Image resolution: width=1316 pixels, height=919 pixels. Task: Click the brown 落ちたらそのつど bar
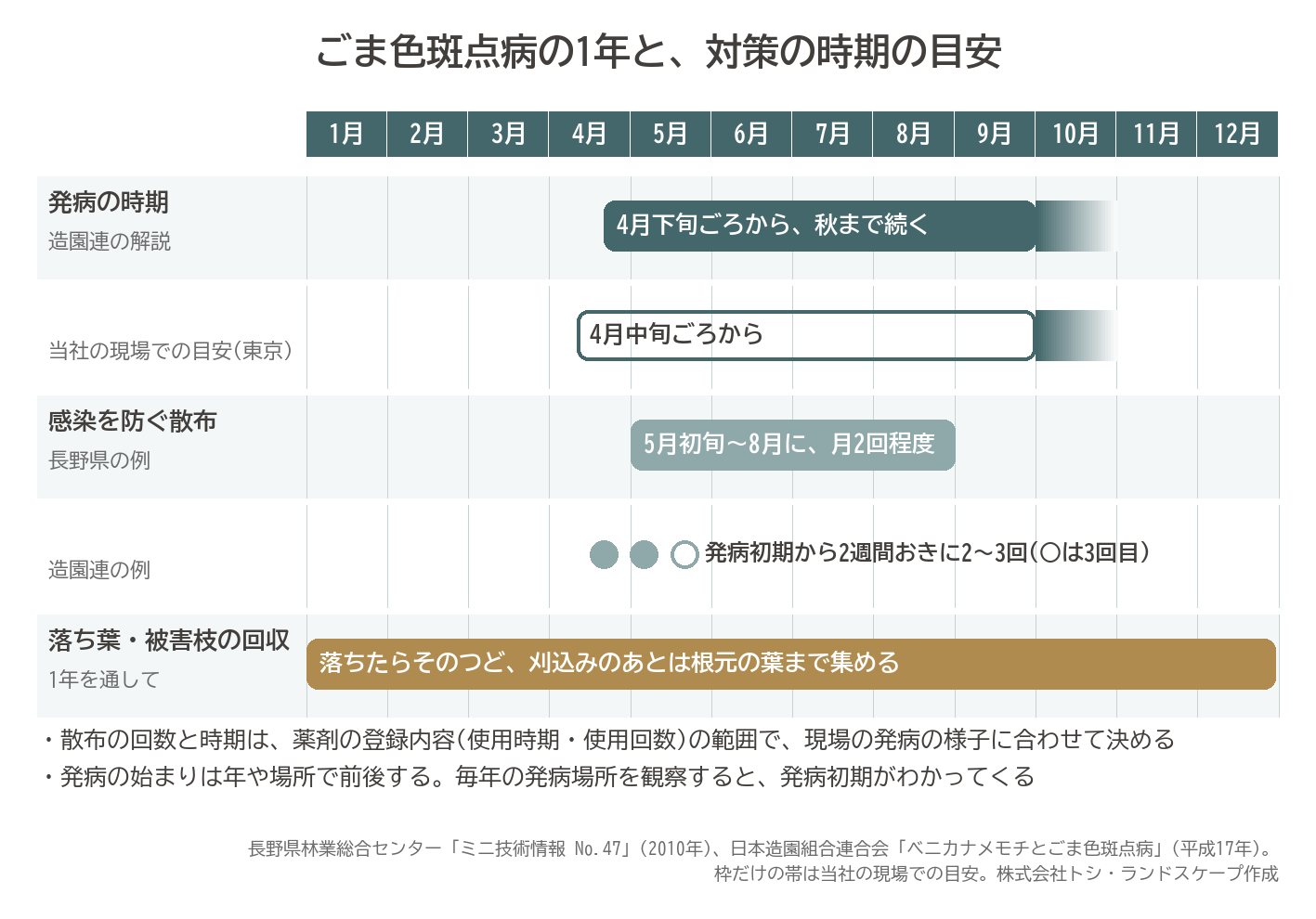(791, 664)
